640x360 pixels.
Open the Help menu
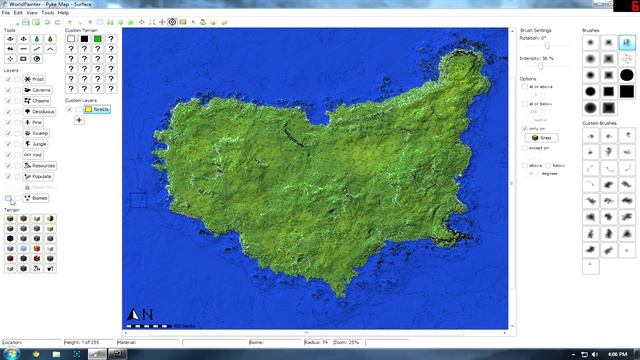point(63,13)
